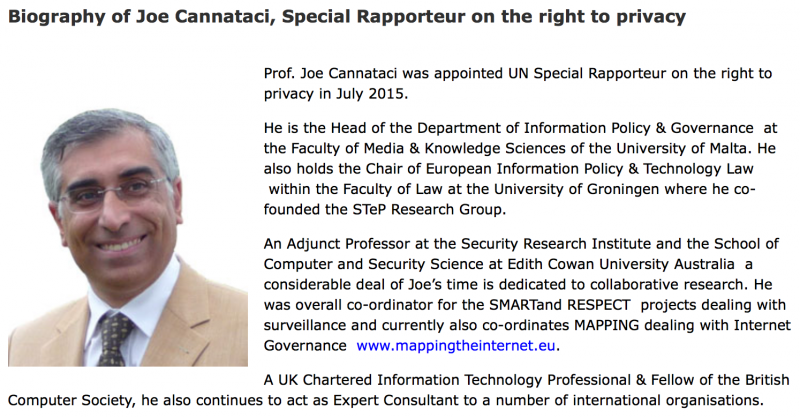This screenshot has height=417, width=800.
Task: Click the word 'Governance' before the link
Action: (305, 346)
